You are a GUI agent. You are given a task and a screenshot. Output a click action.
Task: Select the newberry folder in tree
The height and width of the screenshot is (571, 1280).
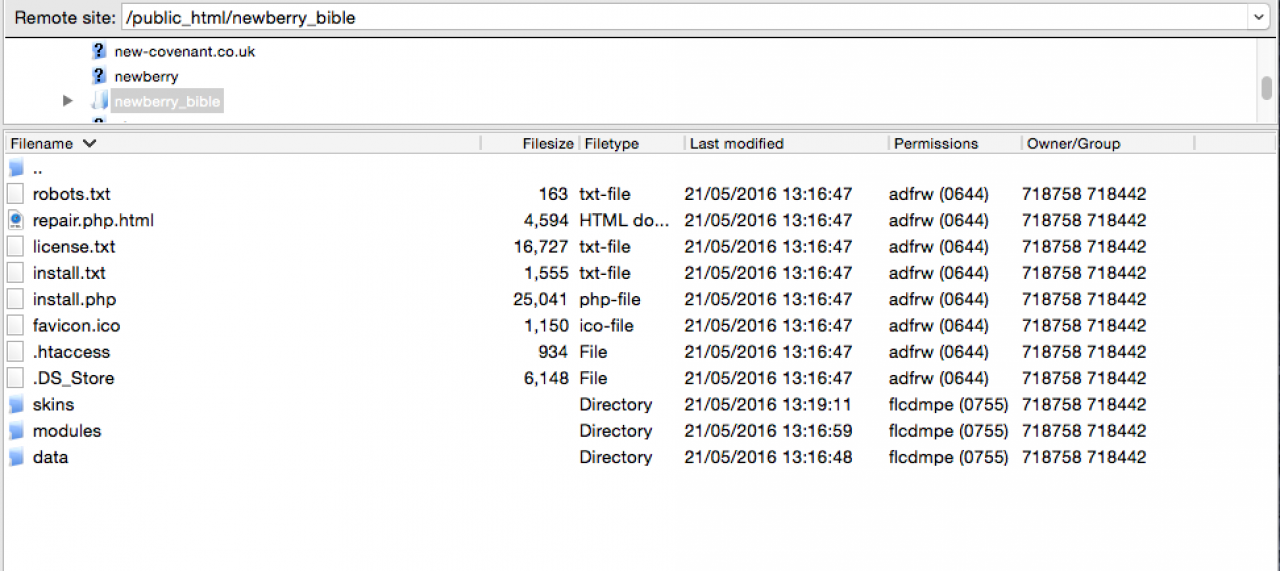146,76
